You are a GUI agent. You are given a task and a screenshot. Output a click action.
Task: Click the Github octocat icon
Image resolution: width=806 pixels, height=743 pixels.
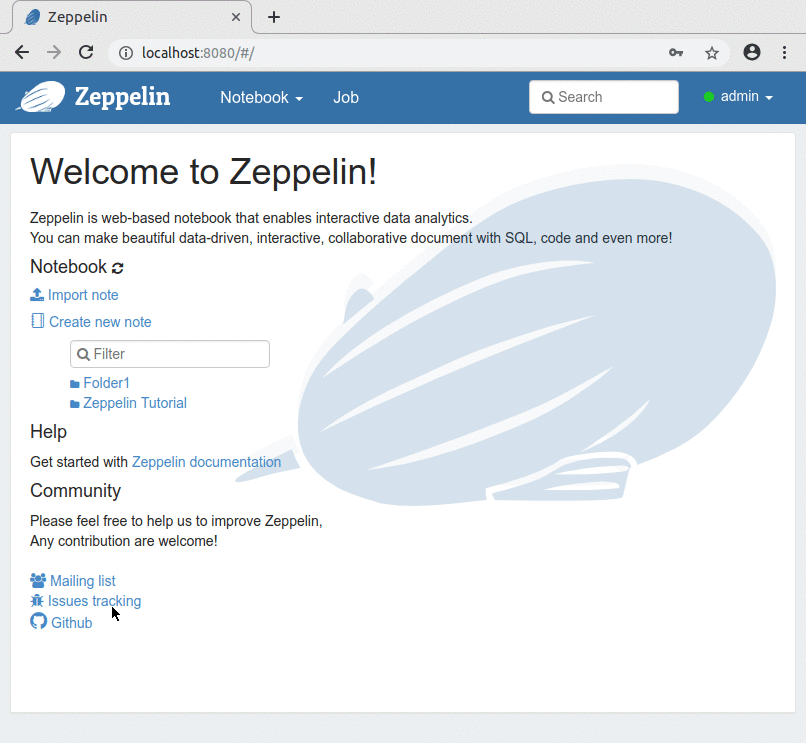39,621
